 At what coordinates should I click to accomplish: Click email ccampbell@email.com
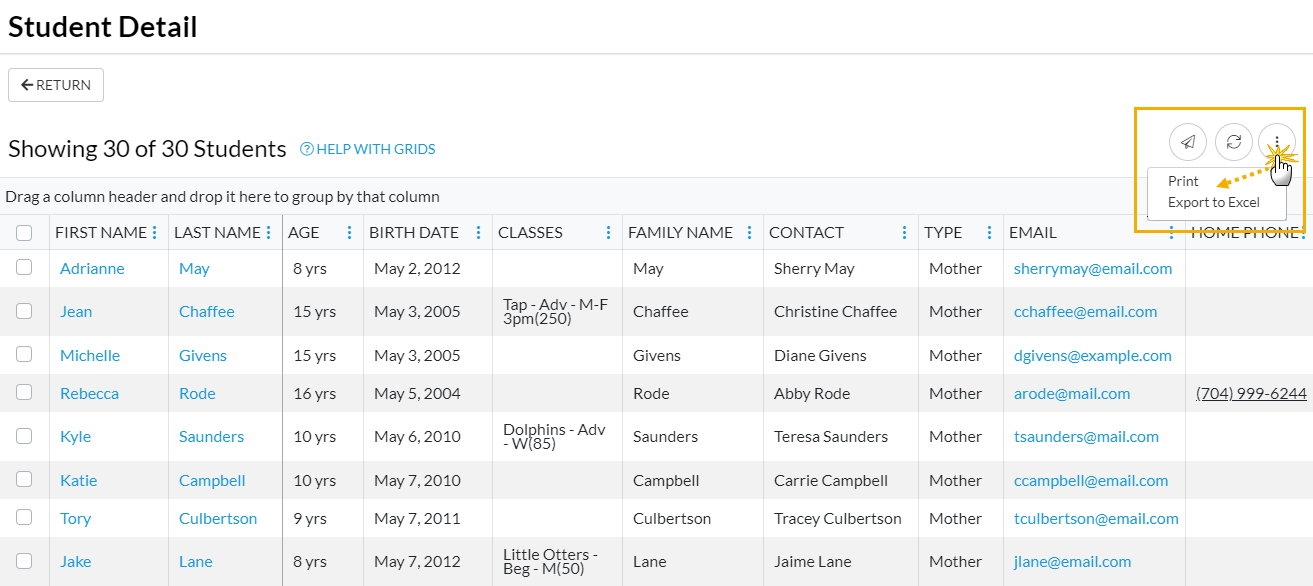coord(1091,480)
